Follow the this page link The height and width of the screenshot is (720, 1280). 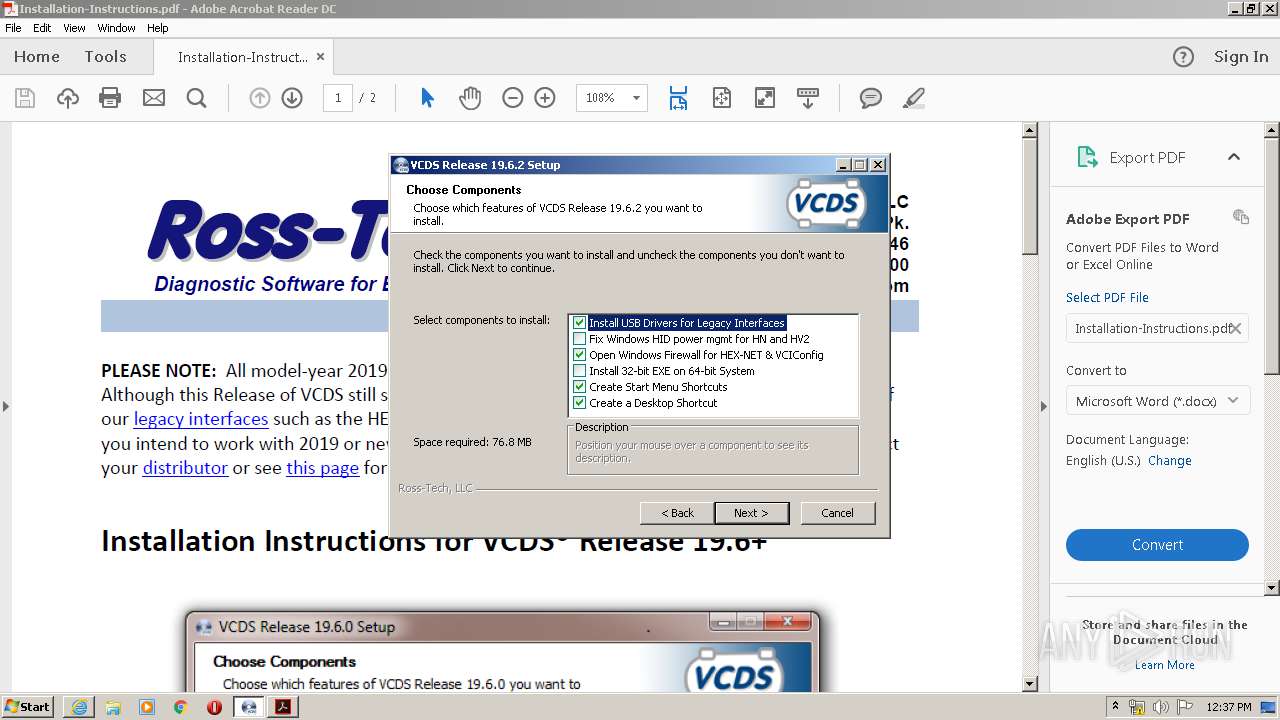pos(322,468)
